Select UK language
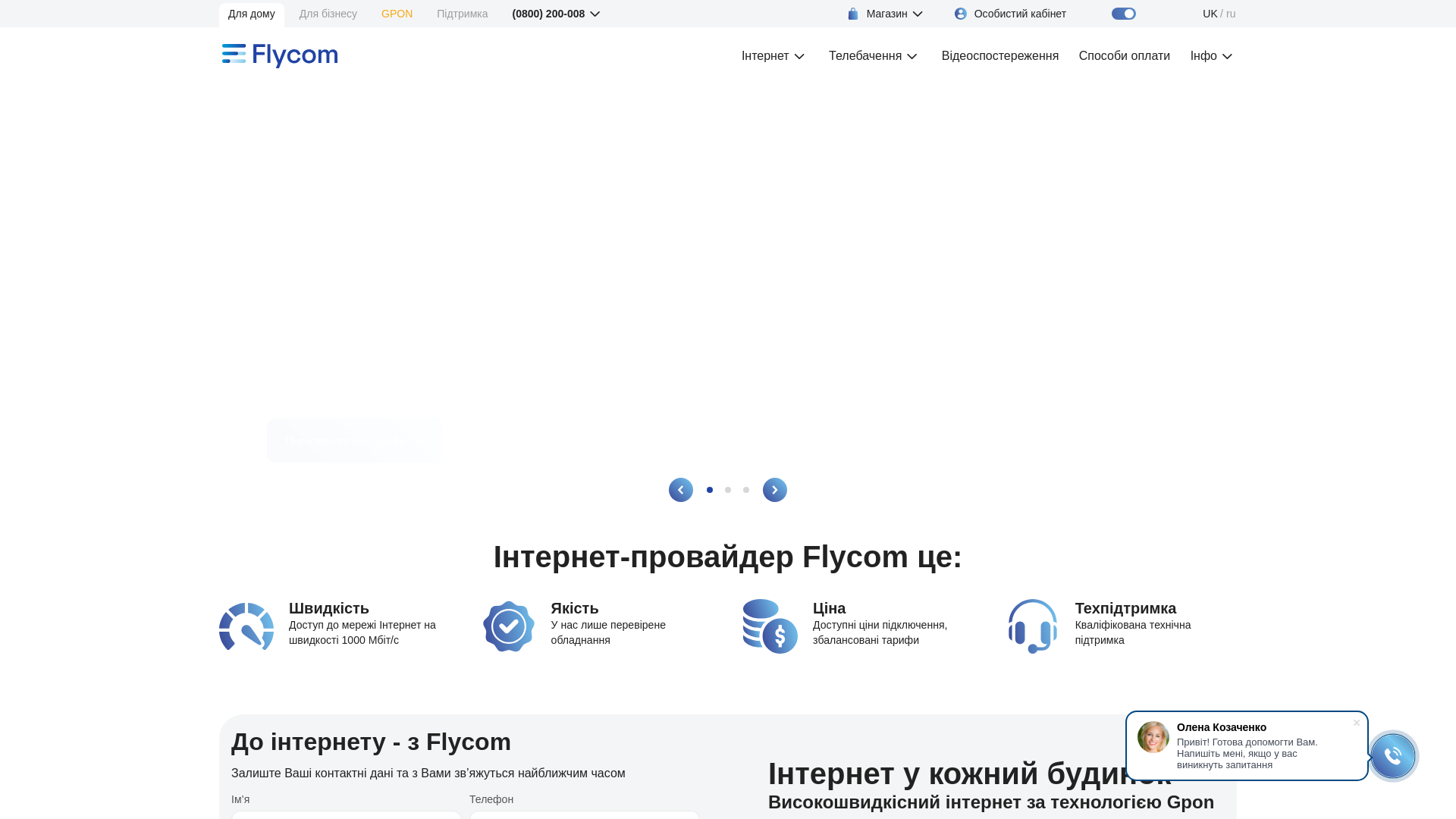Image resolution: width=1456 pixels, height=819 pixels. pos(1210,14)
